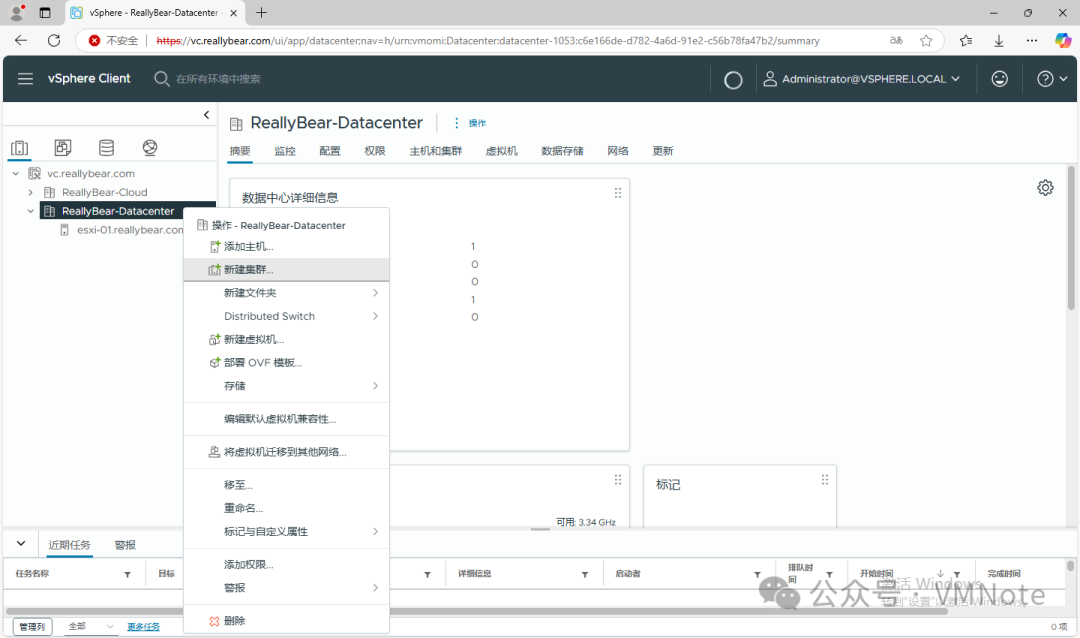
Task: Click the global search magnifier icon
Action: click(x=161, y=79)
